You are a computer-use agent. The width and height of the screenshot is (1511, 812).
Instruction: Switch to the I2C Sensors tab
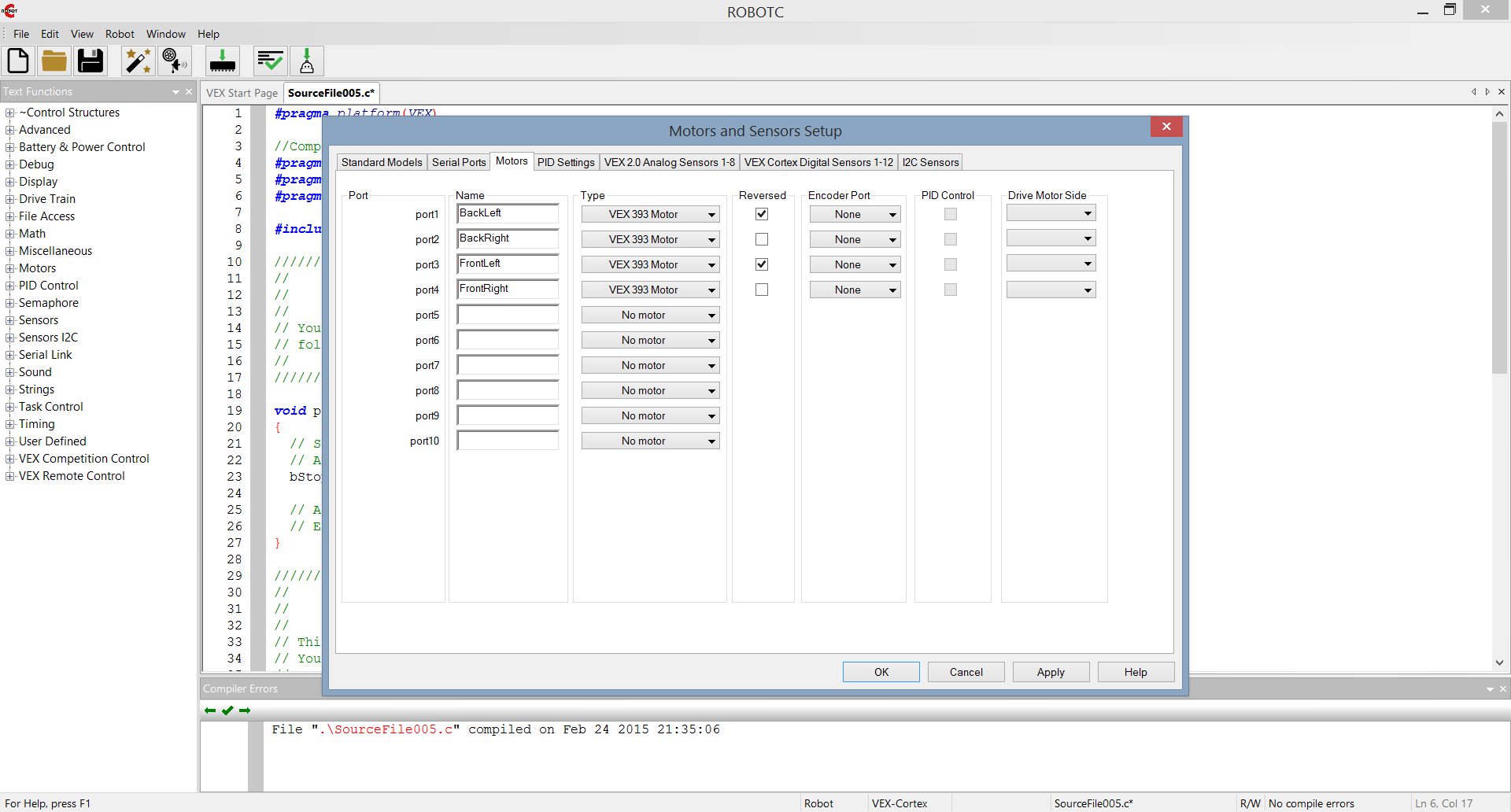[x=930, y=162]
